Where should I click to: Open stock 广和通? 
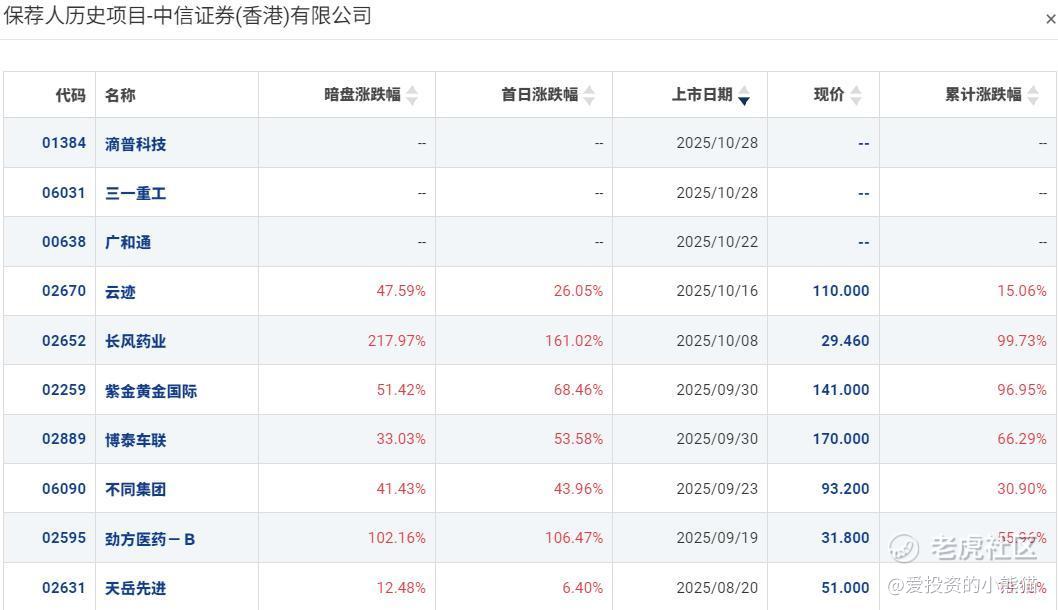128,242
